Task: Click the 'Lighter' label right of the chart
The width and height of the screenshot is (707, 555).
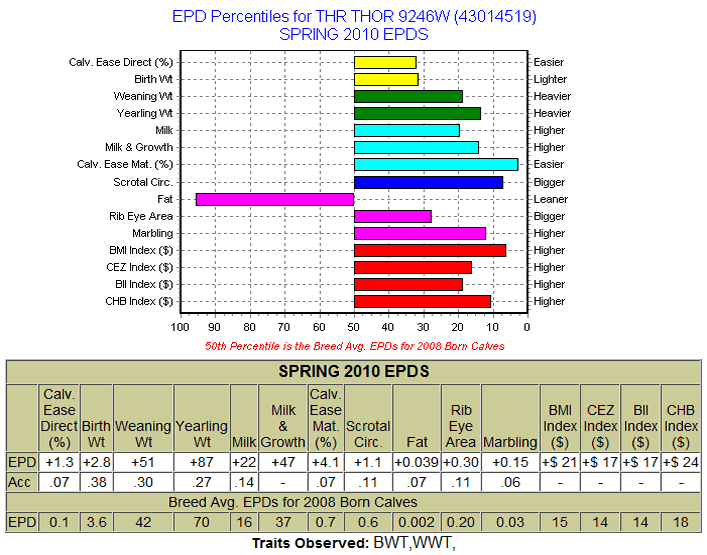Action: 550,79
